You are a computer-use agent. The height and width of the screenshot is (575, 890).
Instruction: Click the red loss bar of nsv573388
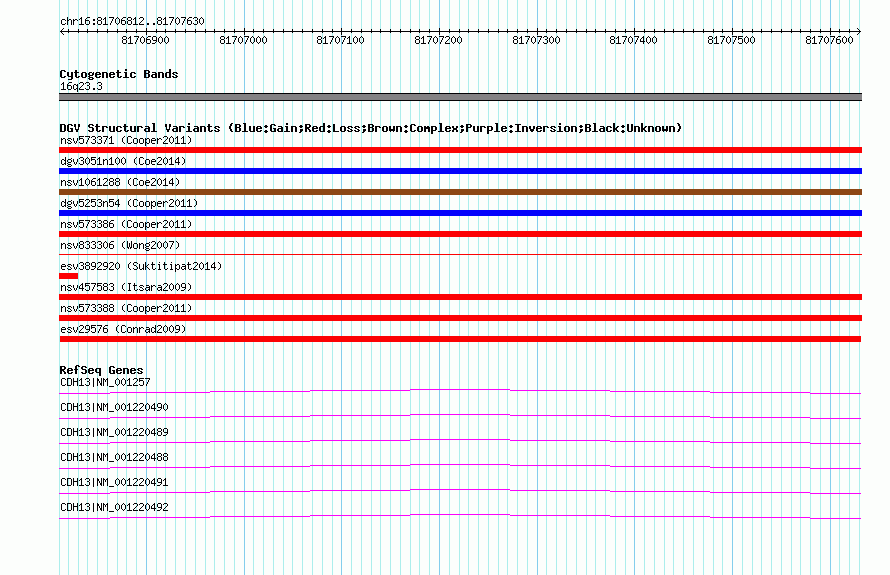(460, 318)
